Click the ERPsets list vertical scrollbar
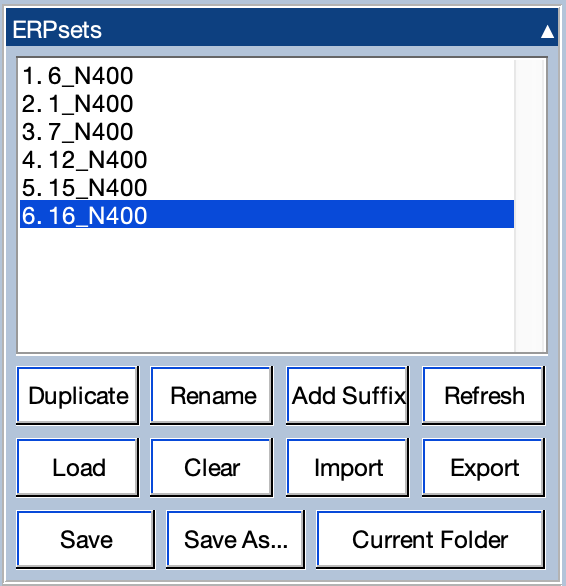Screen dimensions: 566x586 (x=530, y=206)
